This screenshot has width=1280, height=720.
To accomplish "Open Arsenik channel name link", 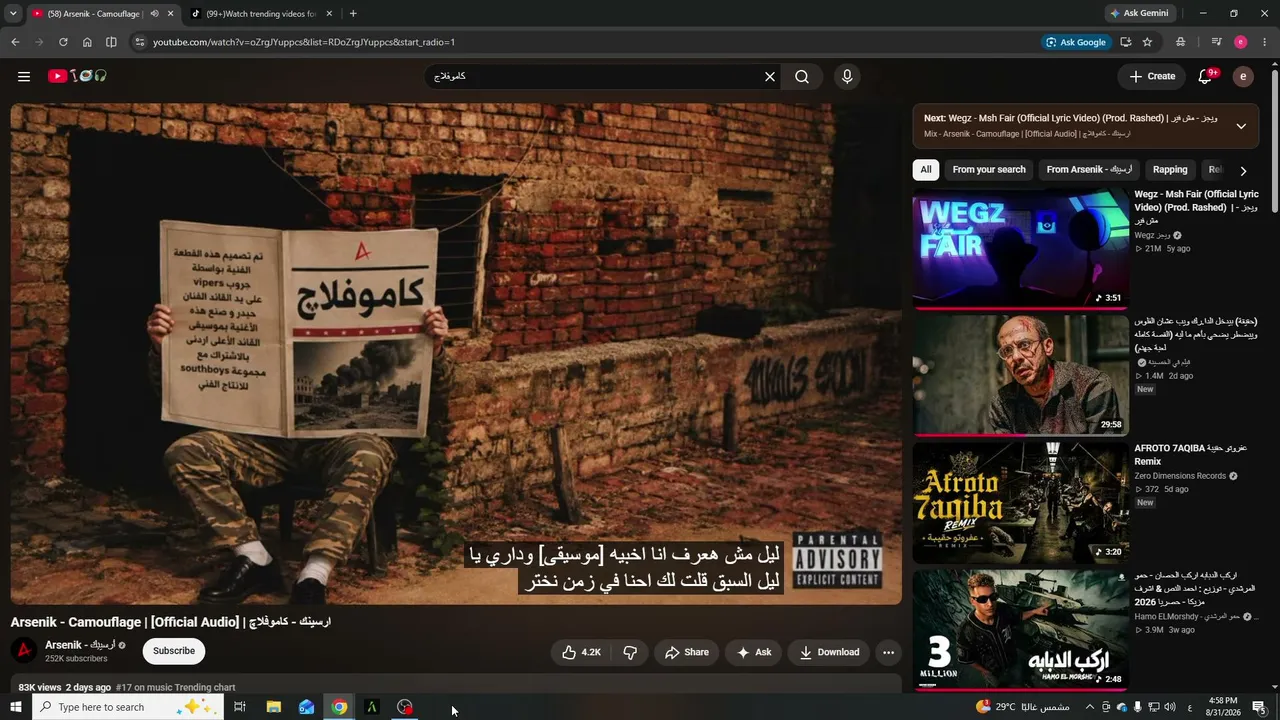I will 80,645.
